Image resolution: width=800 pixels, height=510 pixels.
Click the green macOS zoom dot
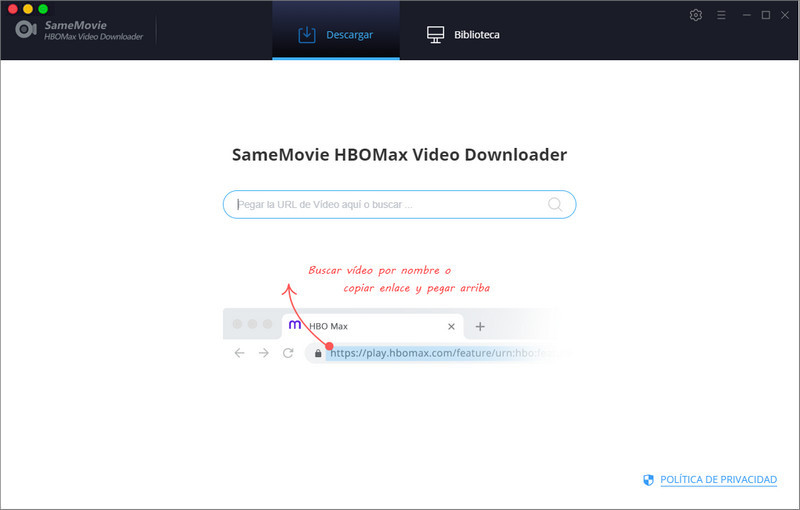click(43, 9)
